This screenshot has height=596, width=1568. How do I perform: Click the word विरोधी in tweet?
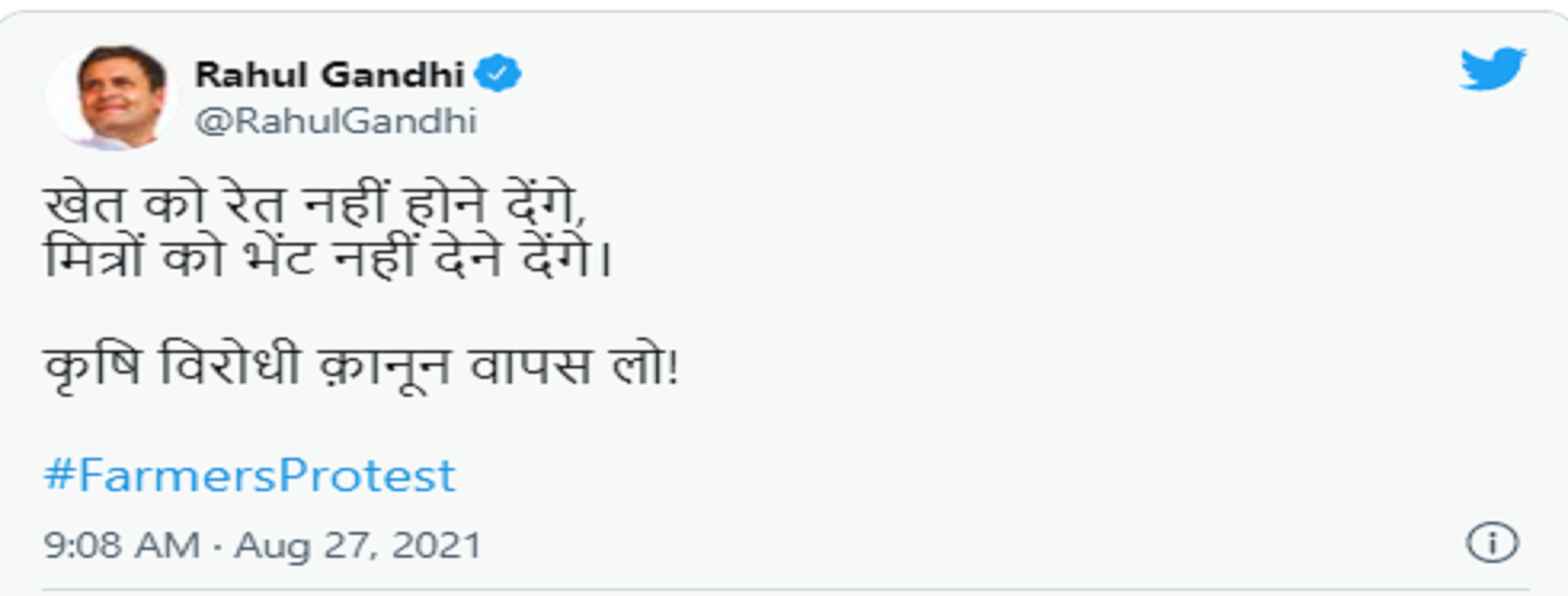(x=230, y=365)
